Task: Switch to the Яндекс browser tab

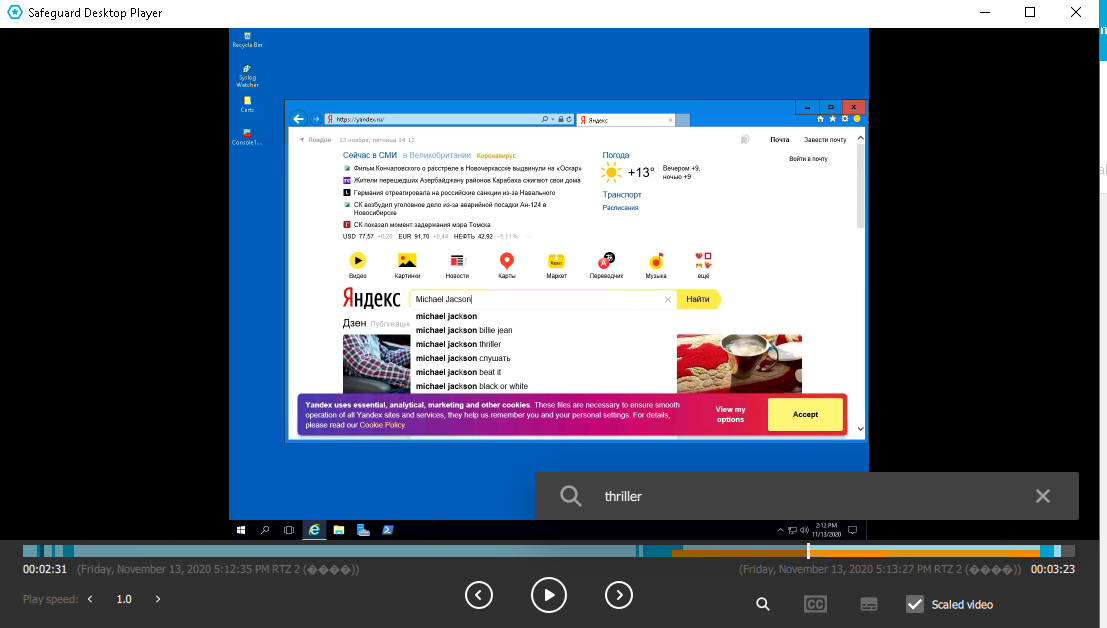Action: coord(625,120)
